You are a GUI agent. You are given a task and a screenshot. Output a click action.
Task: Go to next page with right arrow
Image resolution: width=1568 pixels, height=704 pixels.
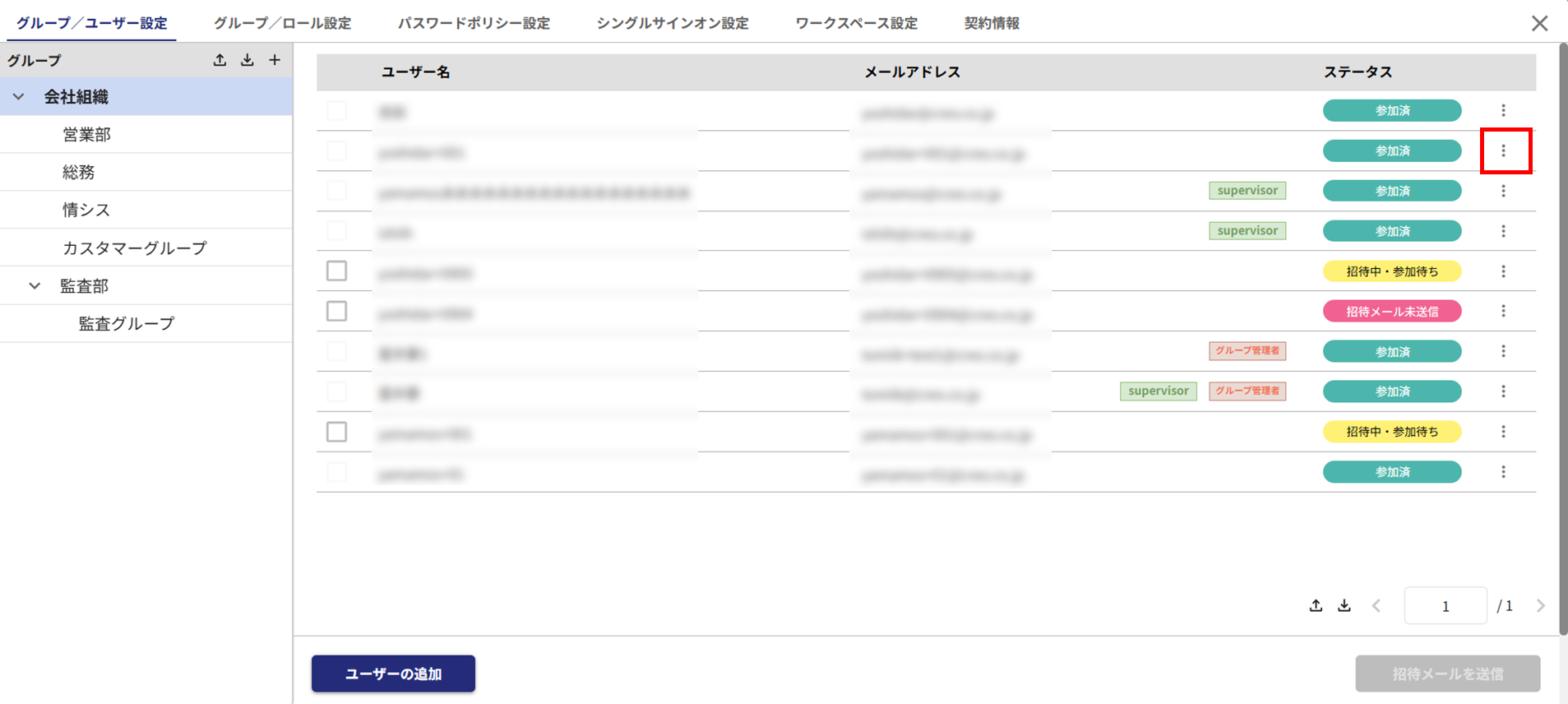coord(1540,606)
